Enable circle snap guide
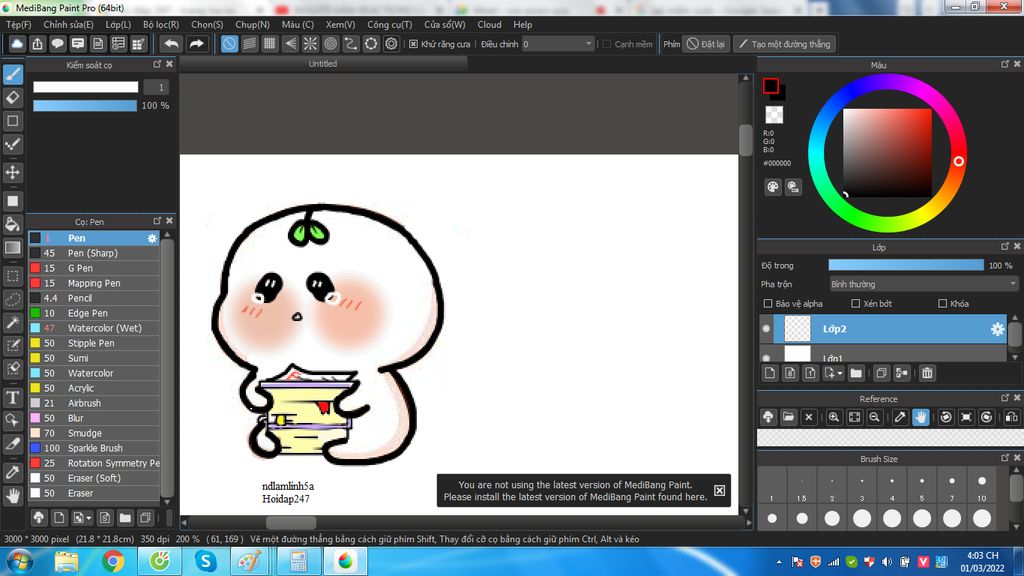Screen dimensions: 1024x576 click(x=330, y=44)
